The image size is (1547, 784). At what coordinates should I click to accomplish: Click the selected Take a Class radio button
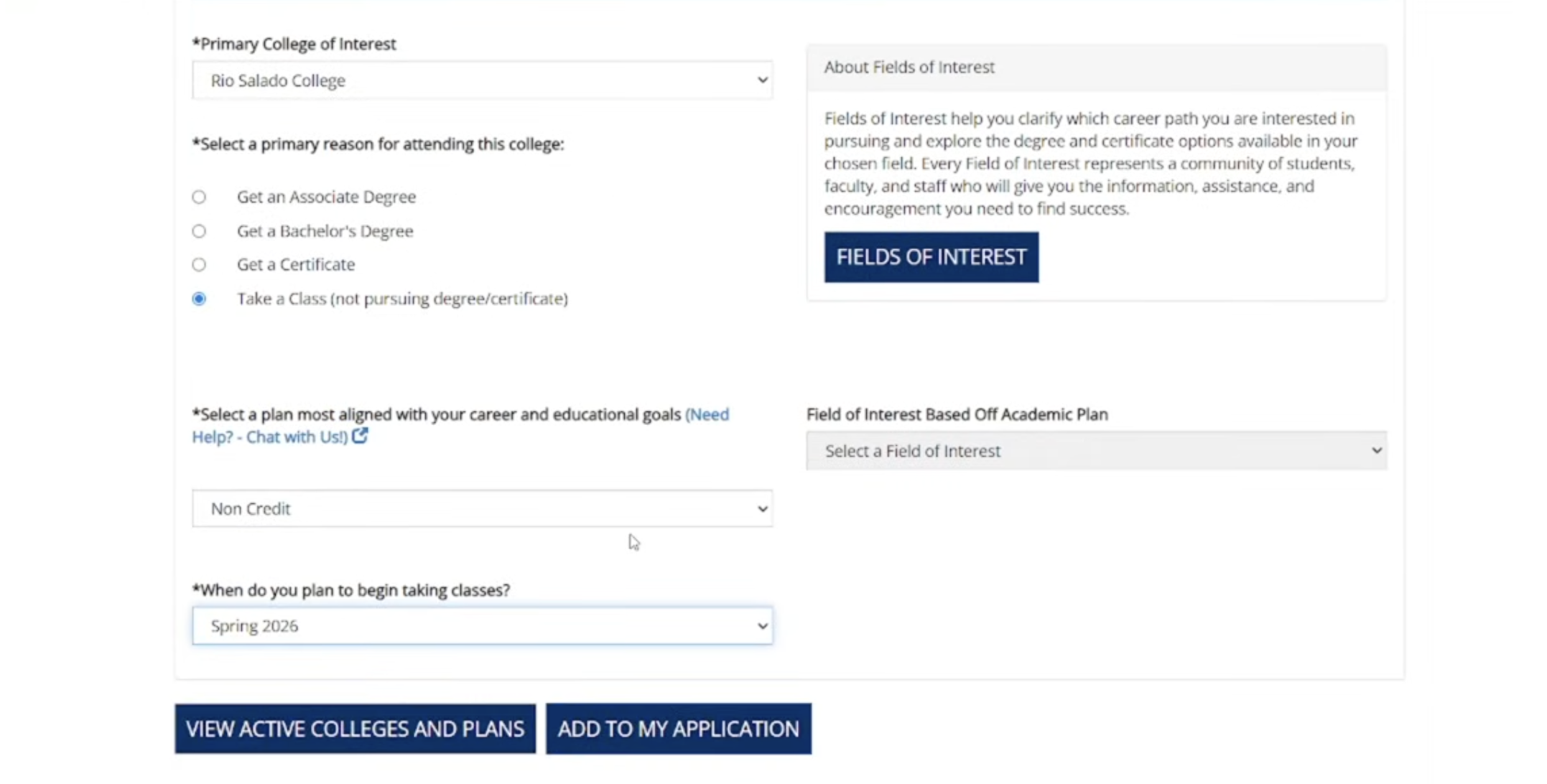[x=199, y=299]
